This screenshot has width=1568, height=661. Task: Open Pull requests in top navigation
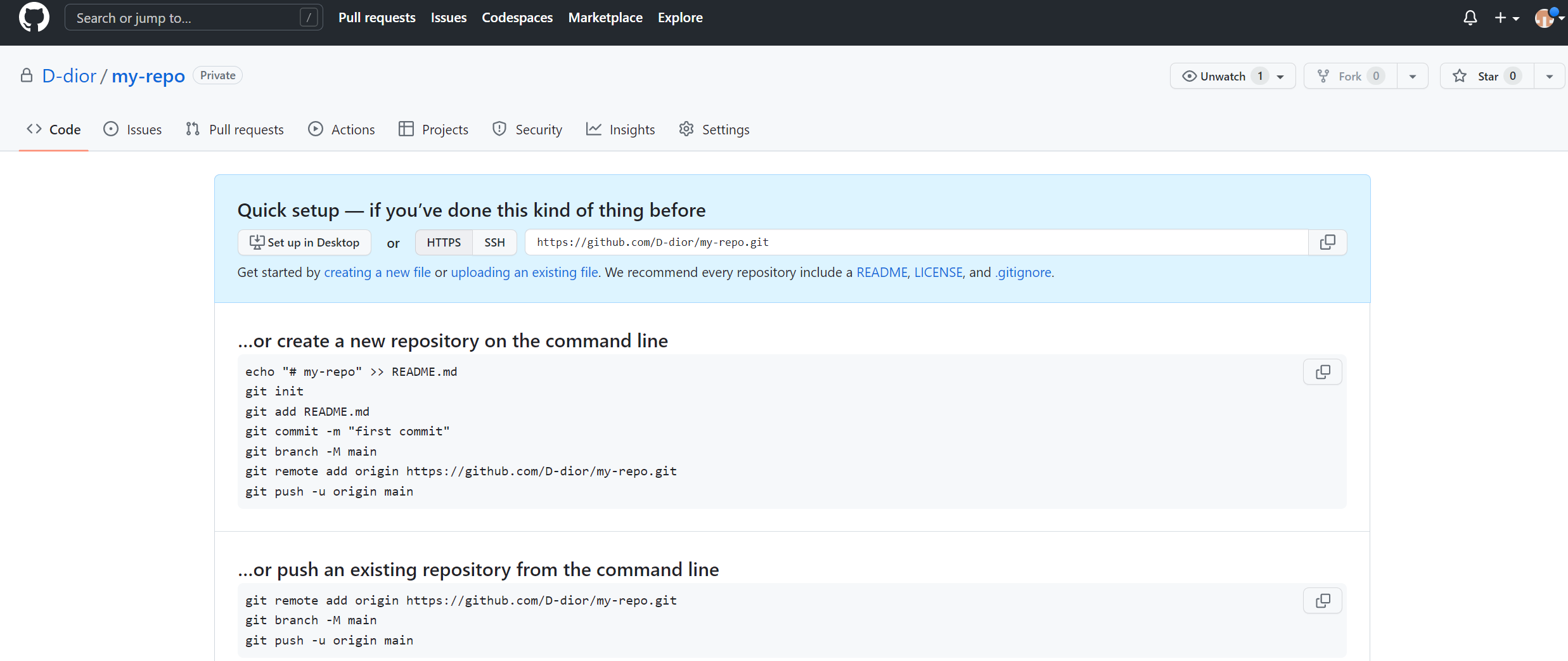(x=376, y=18)
